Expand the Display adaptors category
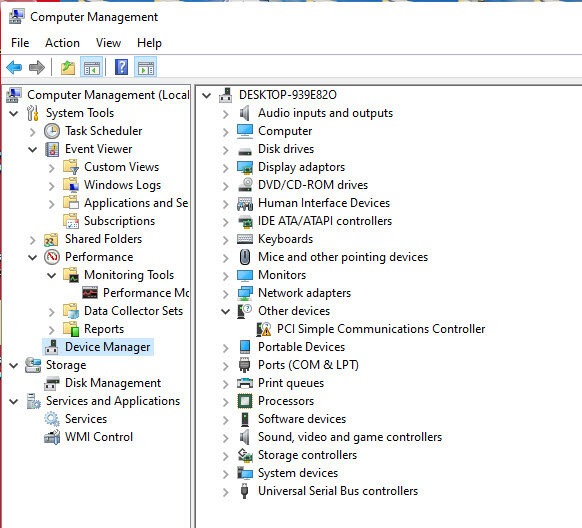Screen dimensions: 582x528 click(x=225, y=168)
